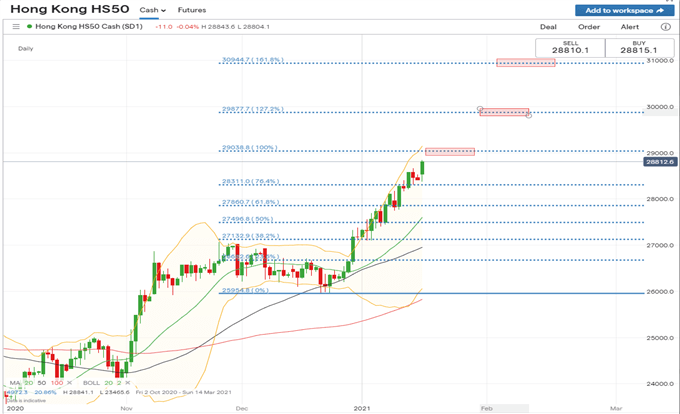Select the MA indicator label

click(15, 383)
